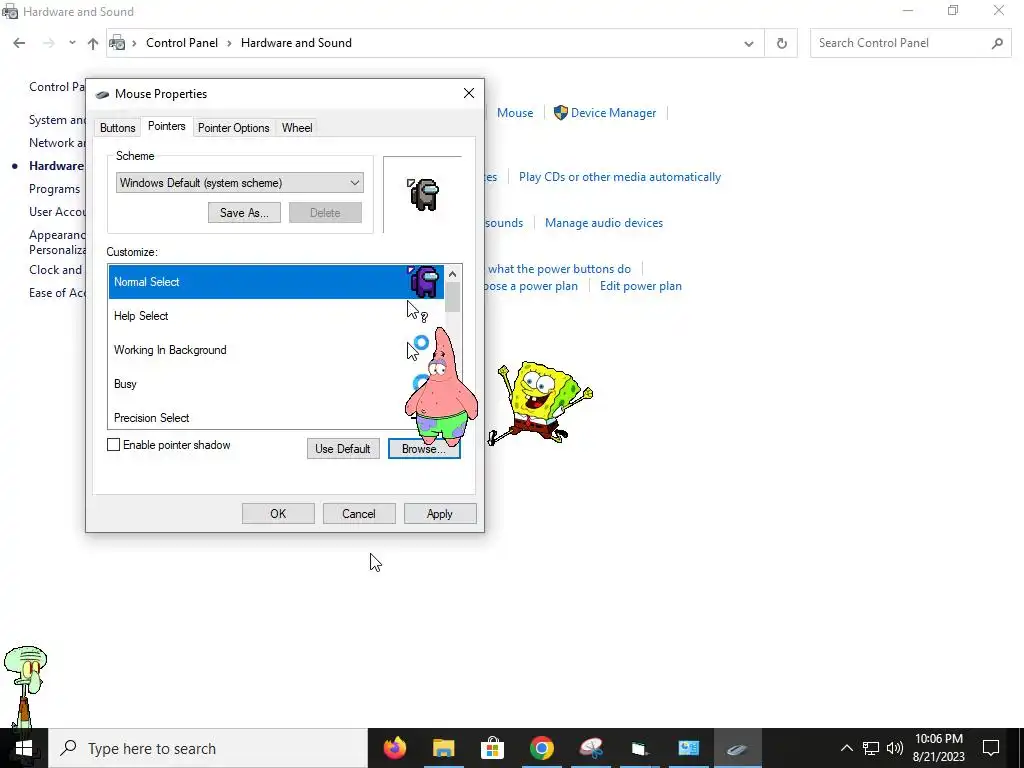Select the Precision Select pointer row
Viewport: 1024px width, 768px height.
click(x=276, y=417)
